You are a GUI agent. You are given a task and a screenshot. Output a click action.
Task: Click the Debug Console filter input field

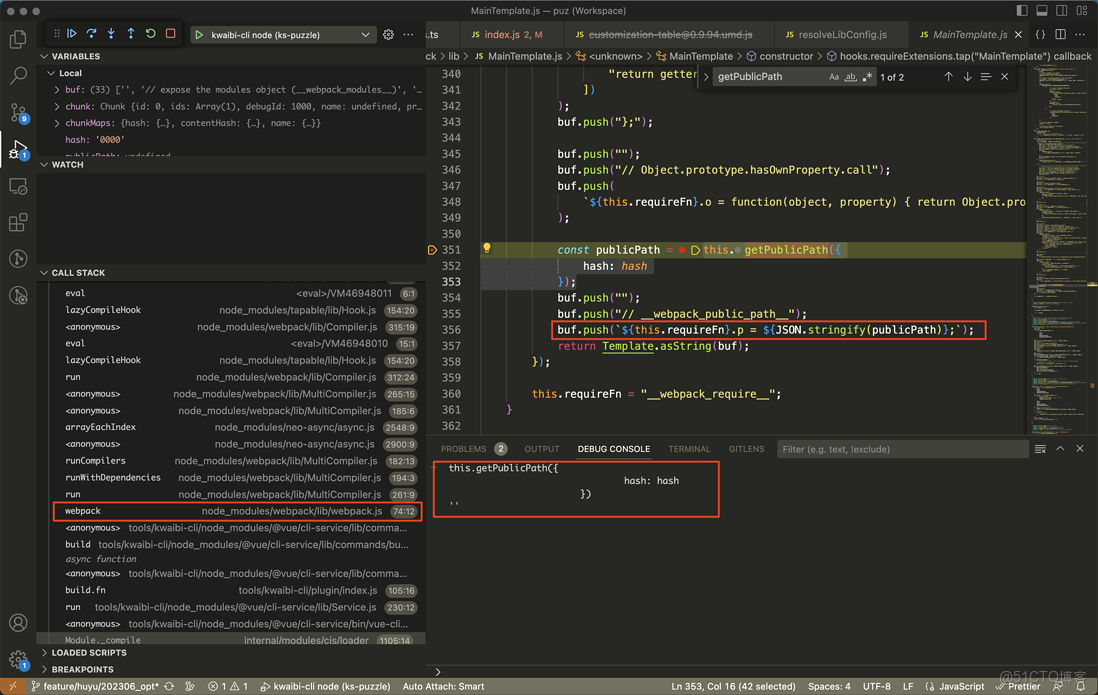click(900, 449)
